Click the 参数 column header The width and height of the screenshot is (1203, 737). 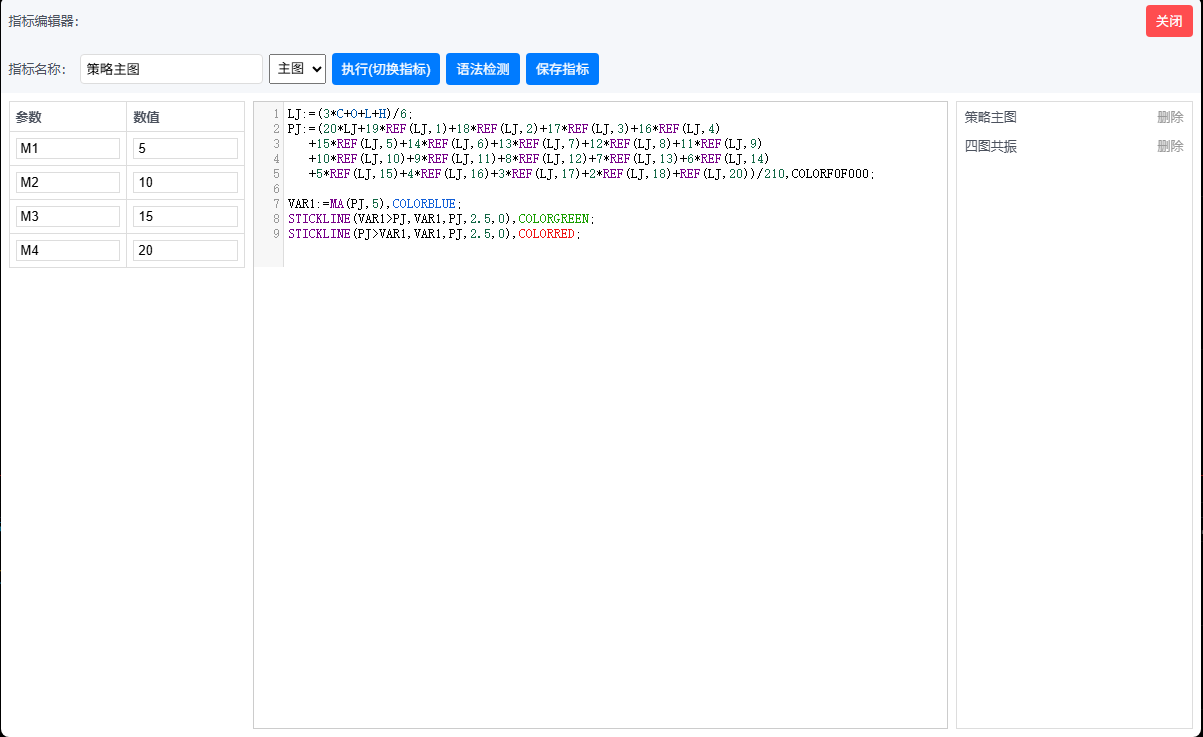pyautogui.click(x=29, y=117)
